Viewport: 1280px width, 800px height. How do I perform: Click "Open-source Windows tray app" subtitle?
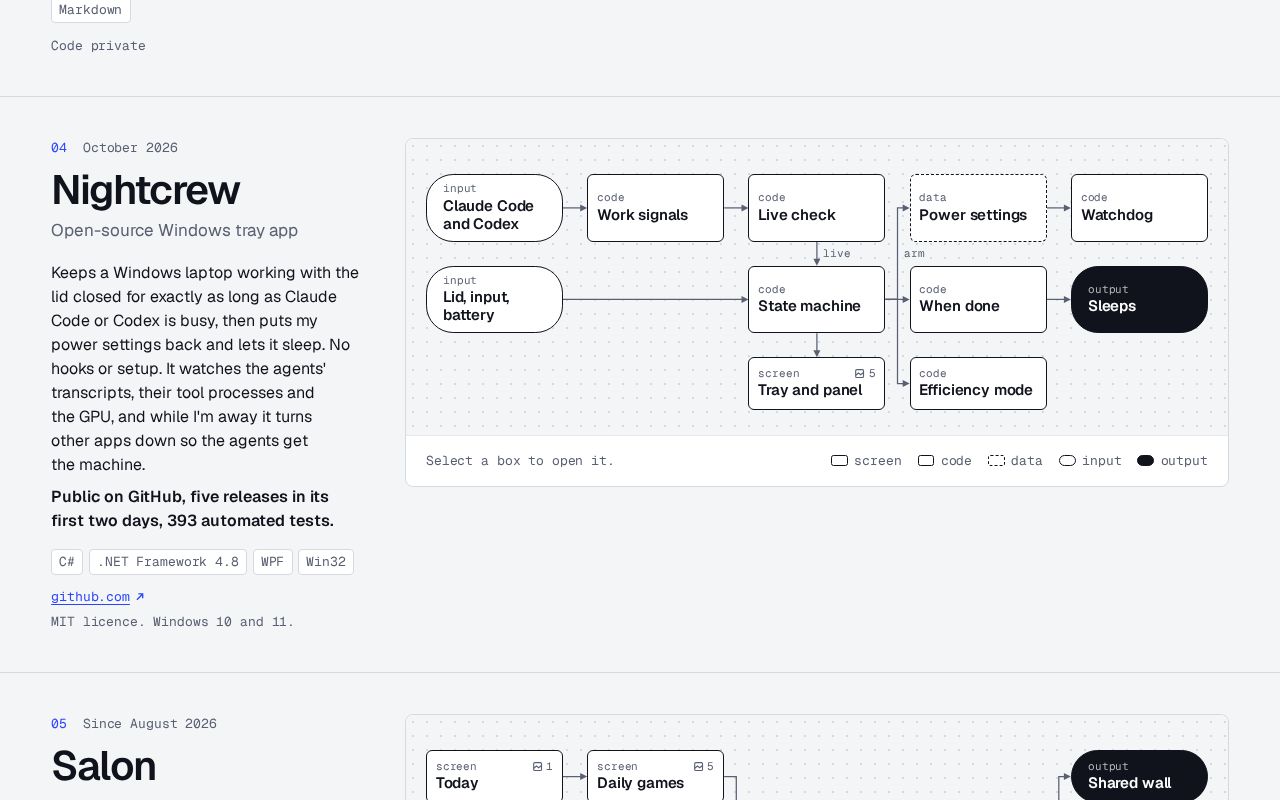175,230
